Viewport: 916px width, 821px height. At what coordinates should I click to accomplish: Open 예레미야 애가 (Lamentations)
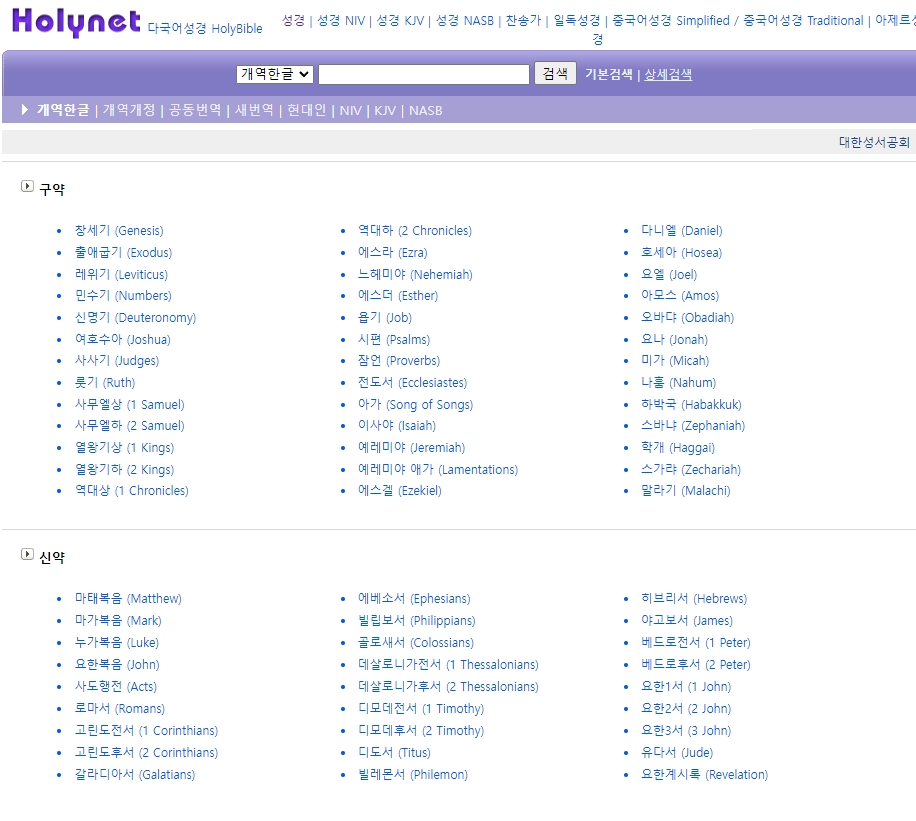[x=438, y=470]
